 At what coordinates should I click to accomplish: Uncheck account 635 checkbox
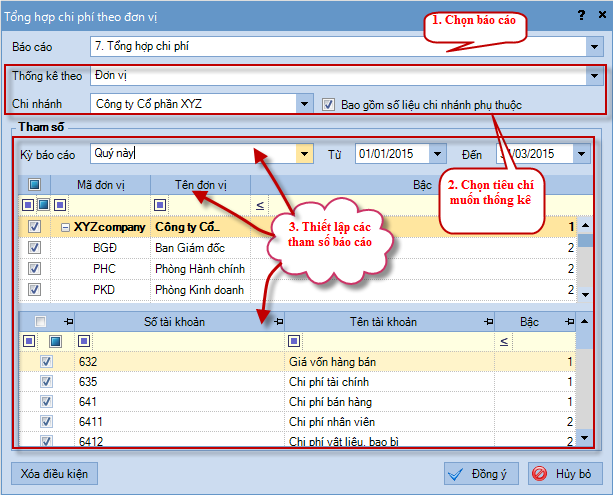click(x=46, y=382)
